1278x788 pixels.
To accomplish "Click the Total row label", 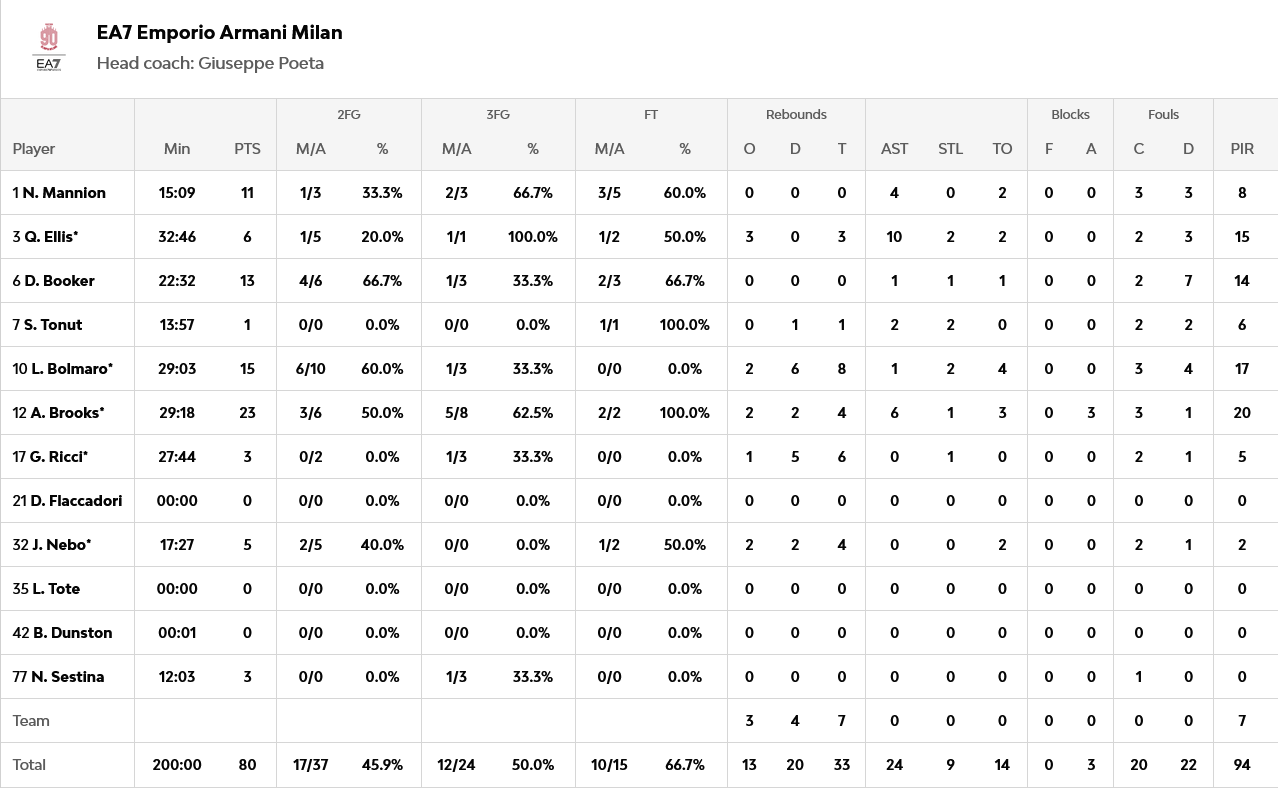I will (29, 765).
